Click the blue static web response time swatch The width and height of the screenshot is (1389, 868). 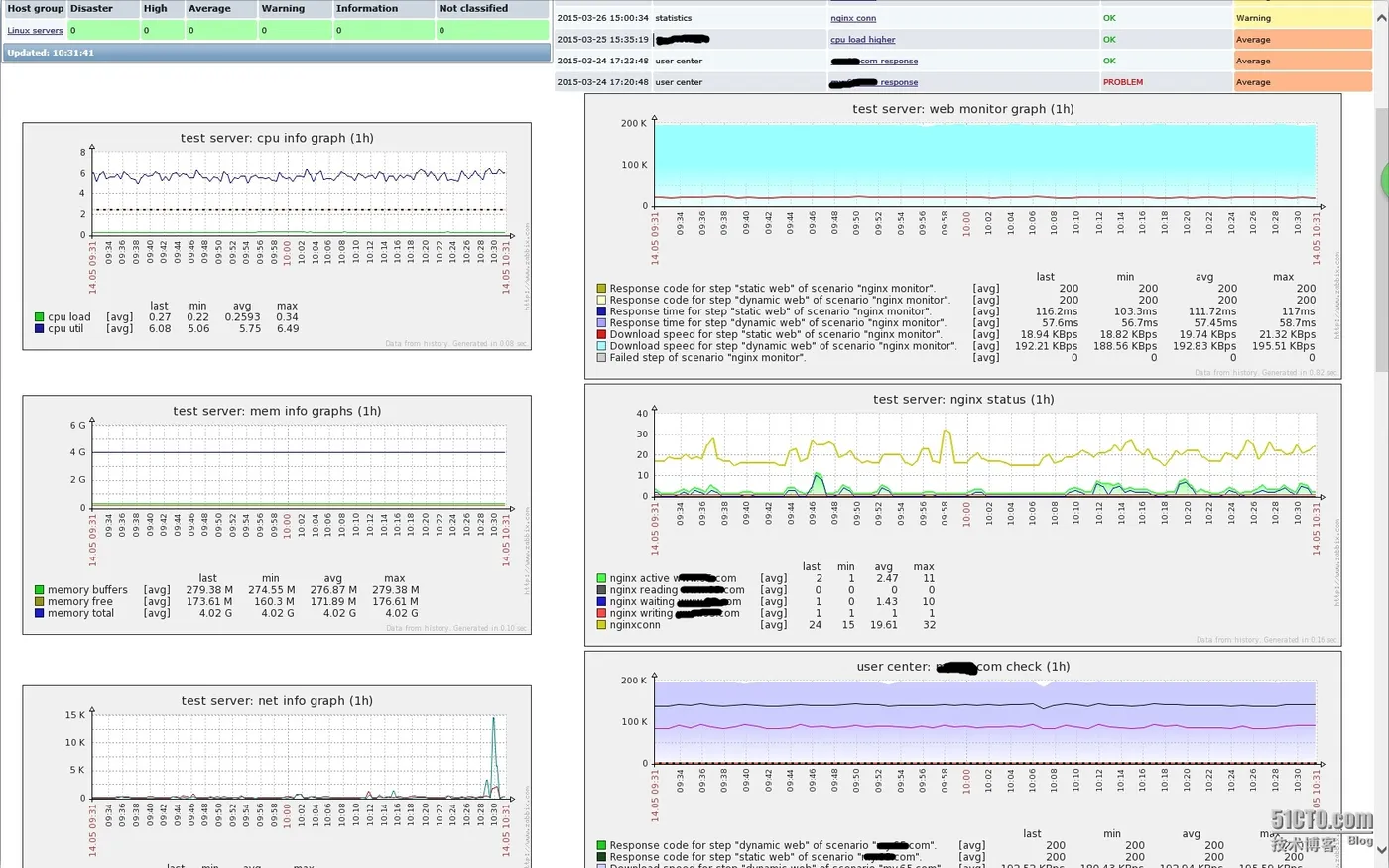tap(601, 311)
